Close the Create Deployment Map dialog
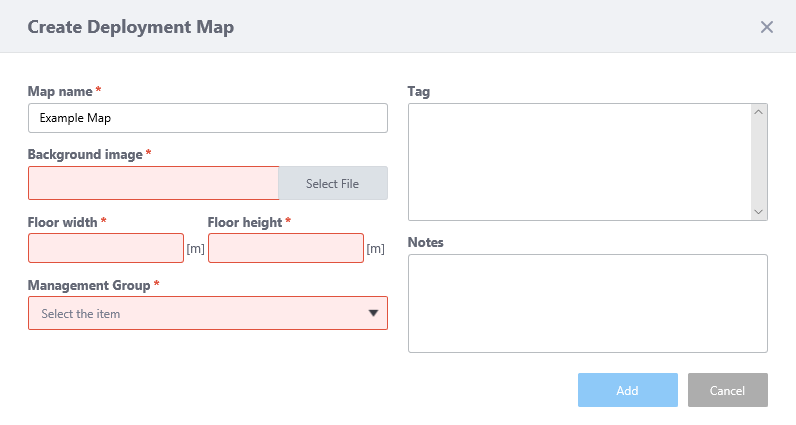Image resolution: width=796 pixels, height=425 pixels. (767, 27)
